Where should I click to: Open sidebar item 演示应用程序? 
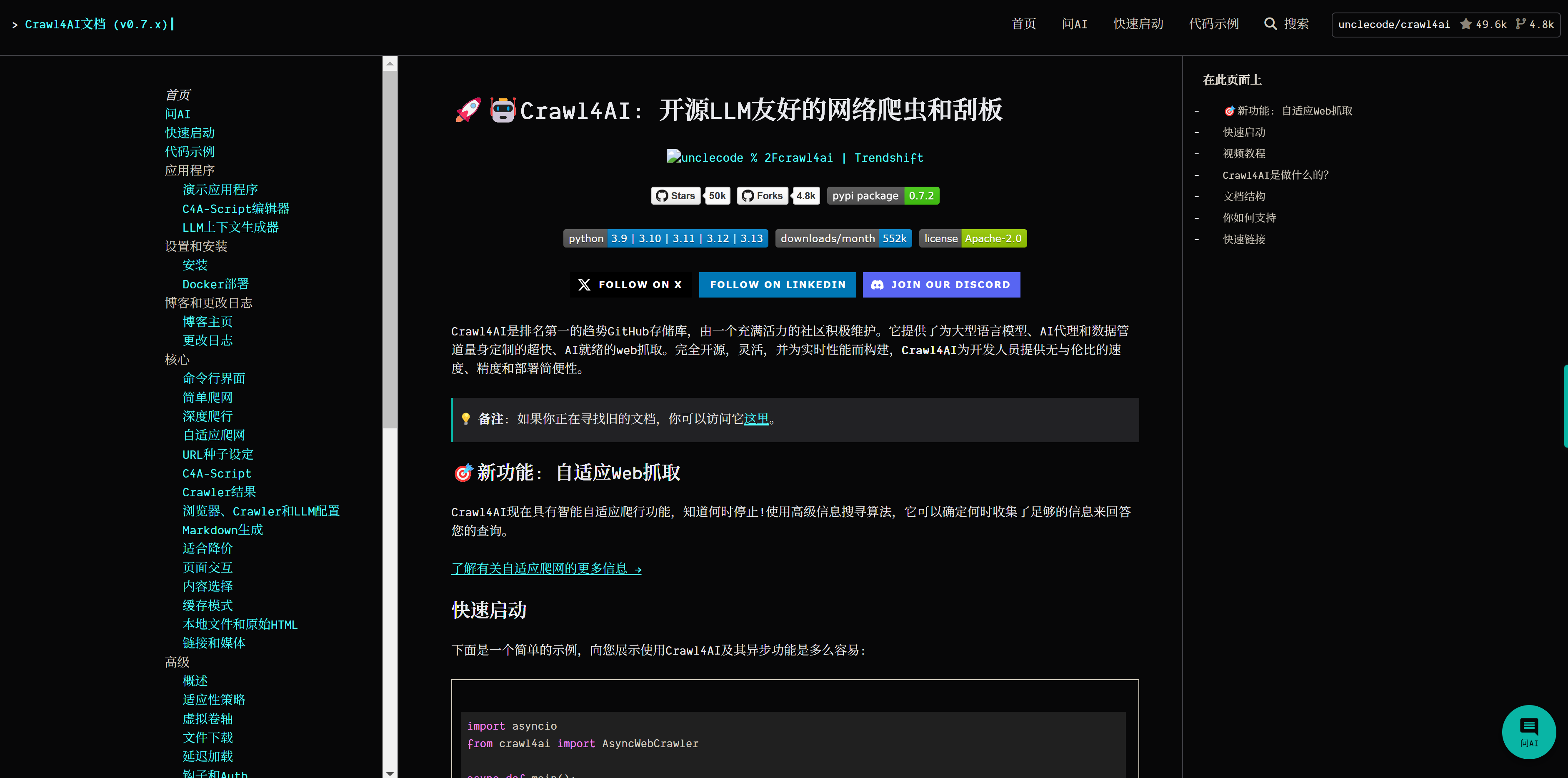pos(220,189)
